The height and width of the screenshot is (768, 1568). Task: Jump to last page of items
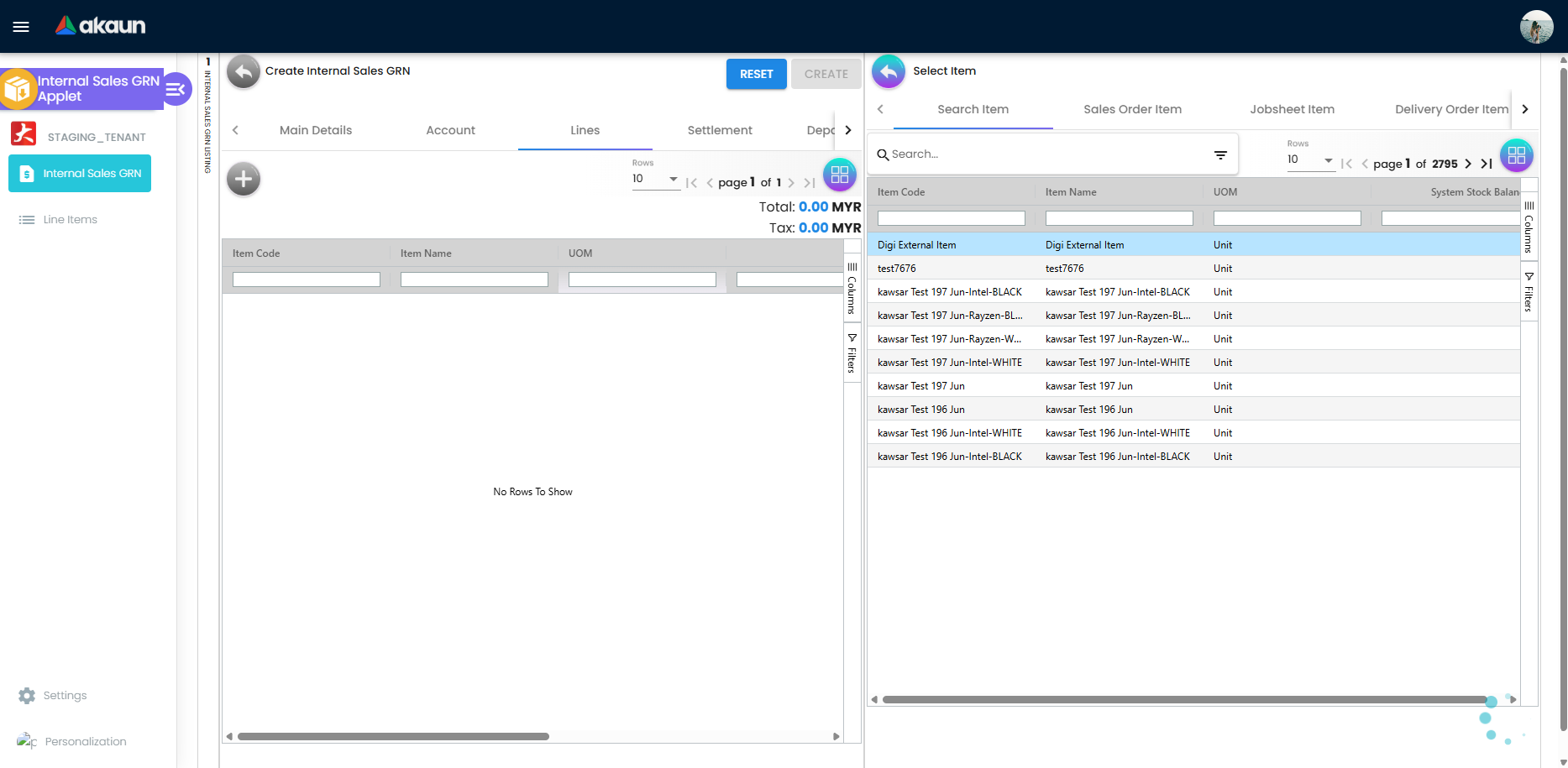click(1487, 164)
